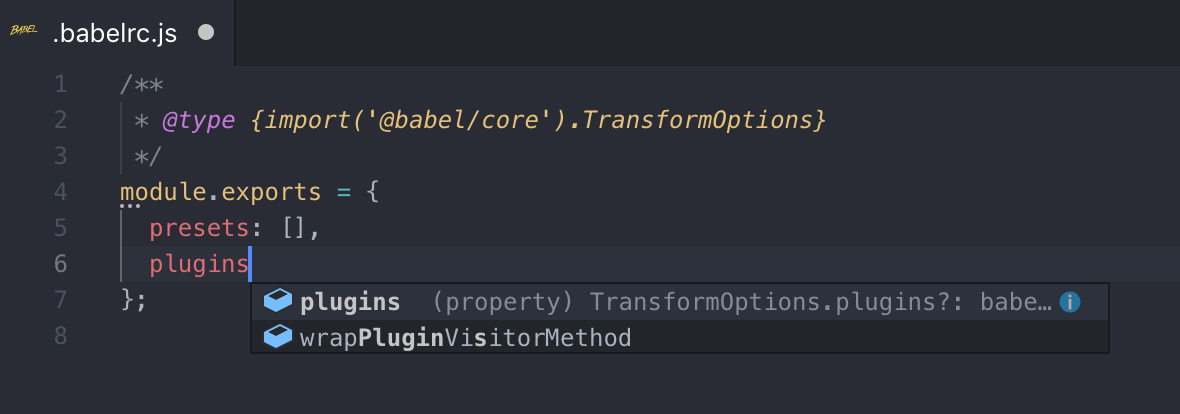Click line number 4 in the gutter

(60, 192)
